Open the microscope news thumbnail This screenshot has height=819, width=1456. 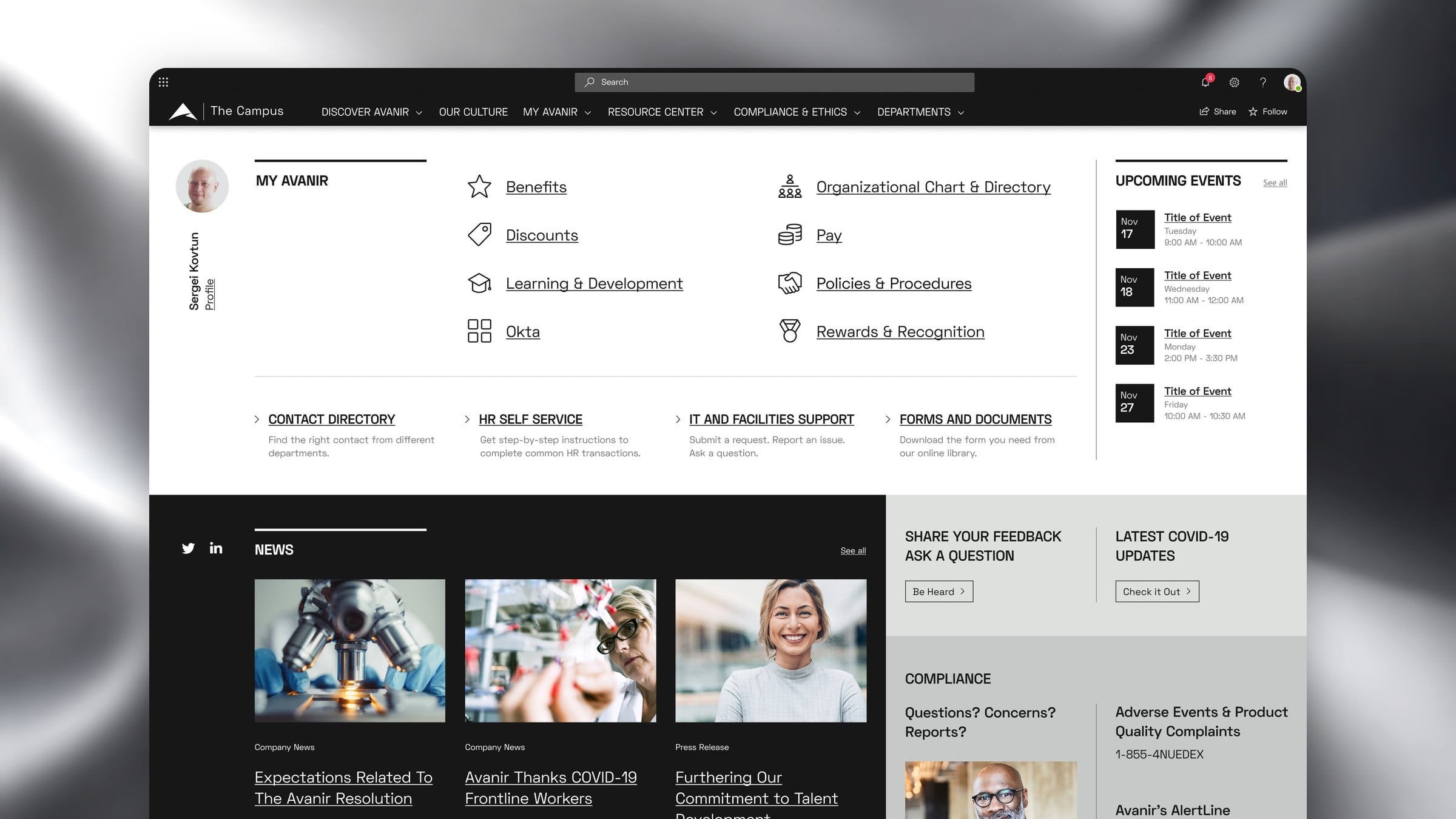(350, 650)
